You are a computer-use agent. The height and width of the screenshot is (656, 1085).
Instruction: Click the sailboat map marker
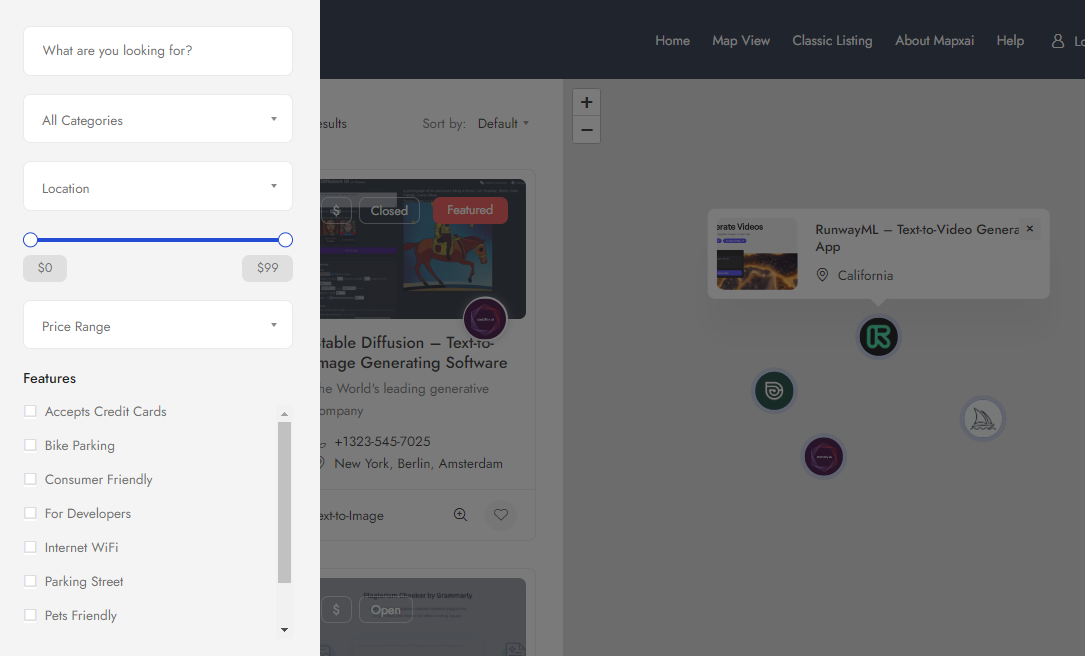pyautogui.click(x=983, y=419)
